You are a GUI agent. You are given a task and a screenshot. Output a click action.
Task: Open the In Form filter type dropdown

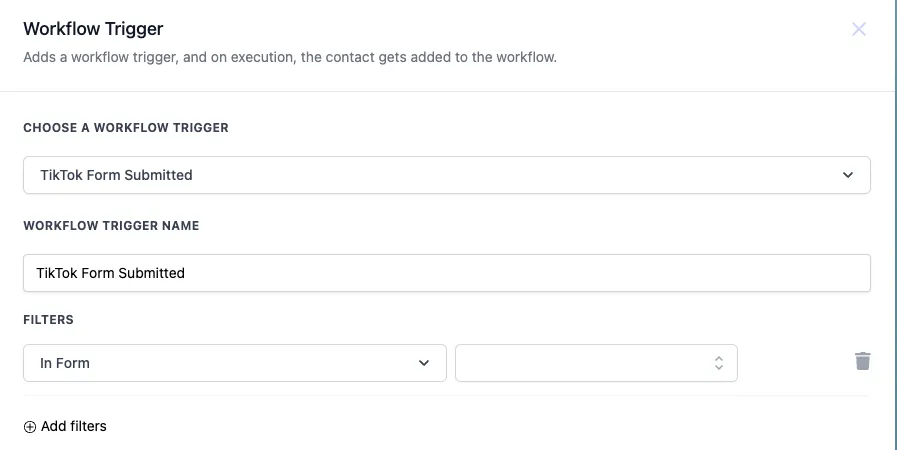pyautogui.click(x=235, y=363)
